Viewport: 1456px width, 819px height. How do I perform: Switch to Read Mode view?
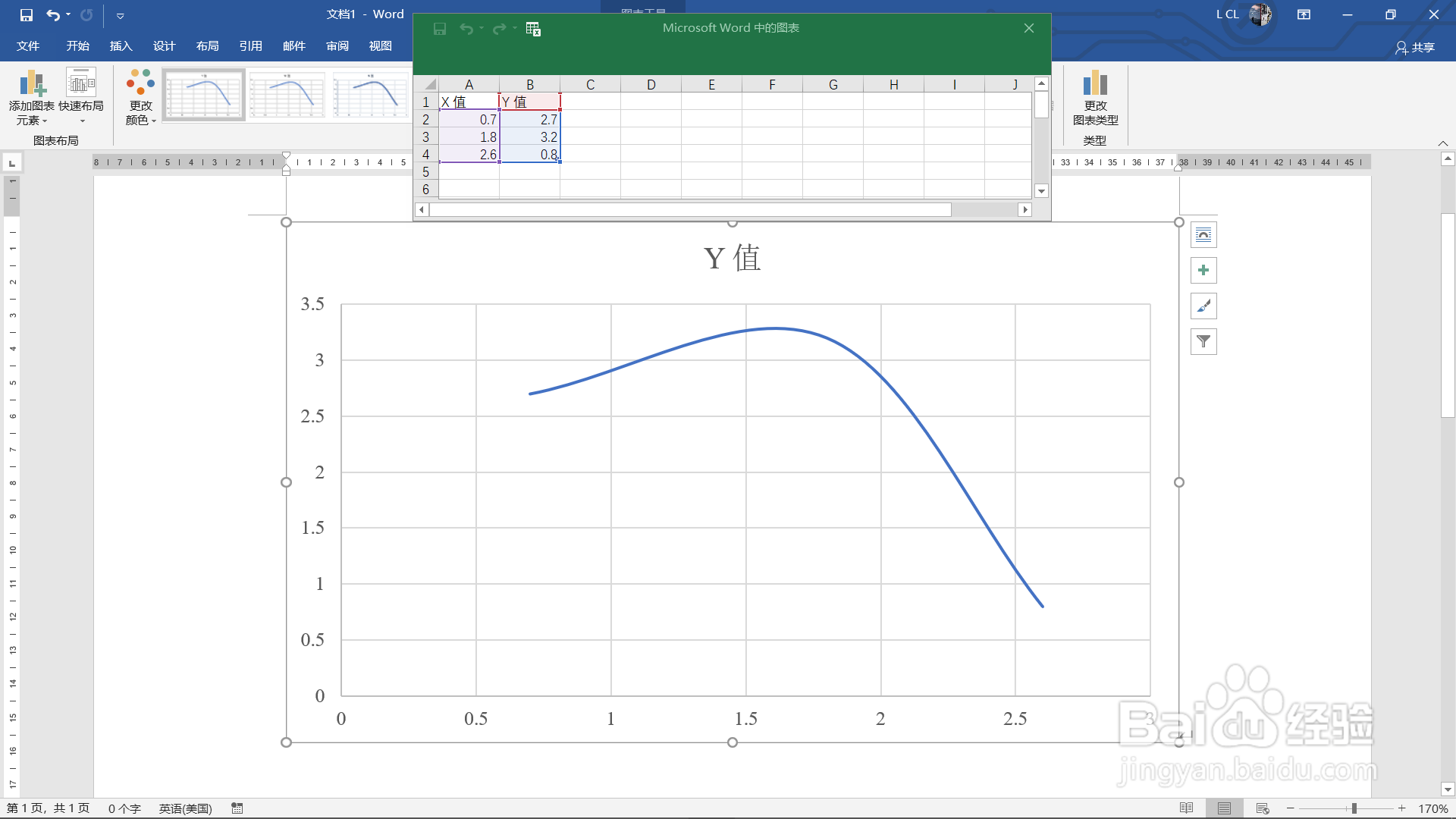coord(1187,808)
